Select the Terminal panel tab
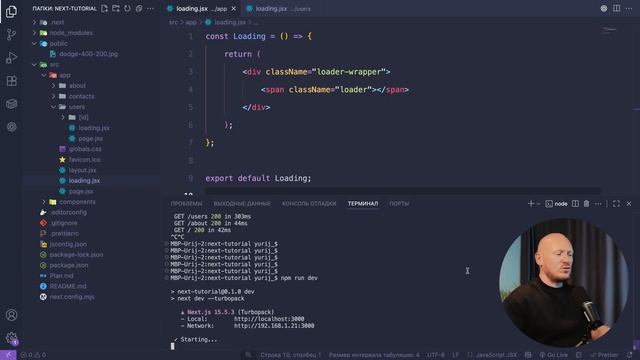 pyautogui.click(x=363, y=203)
